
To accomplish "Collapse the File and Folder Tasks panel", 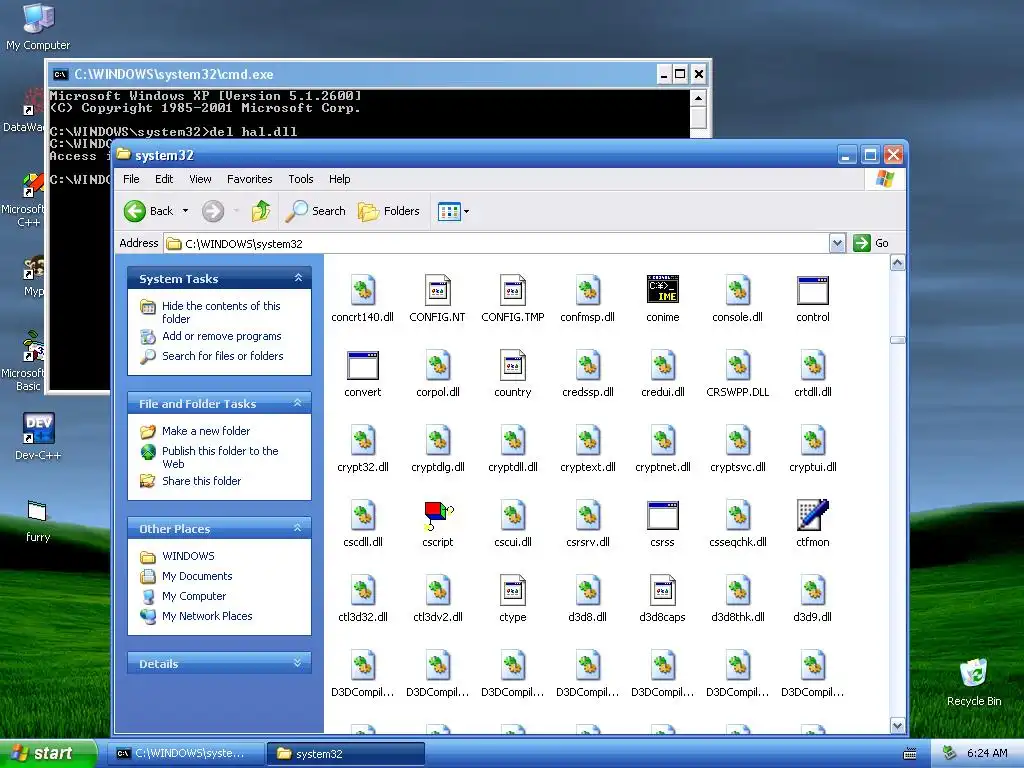I will [298, 404].
